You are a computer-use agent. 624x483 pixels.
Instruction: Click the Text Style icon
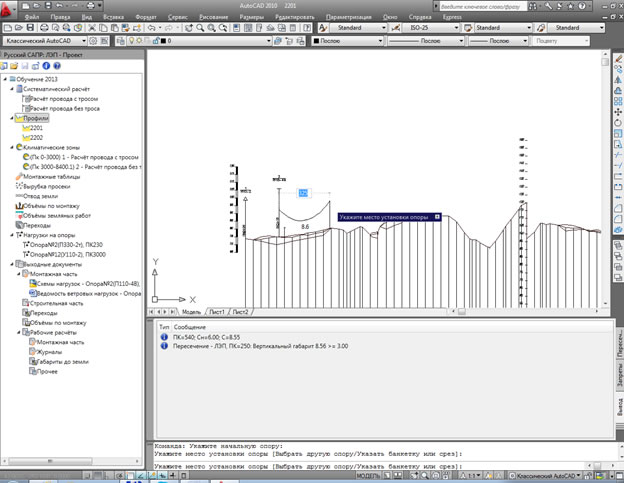click(323, 28)
